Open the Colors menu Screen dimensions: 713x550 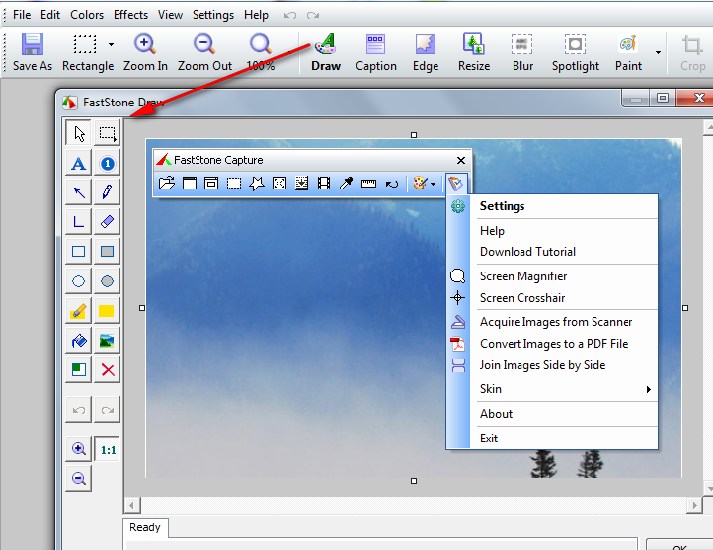[x=87, y=15]
